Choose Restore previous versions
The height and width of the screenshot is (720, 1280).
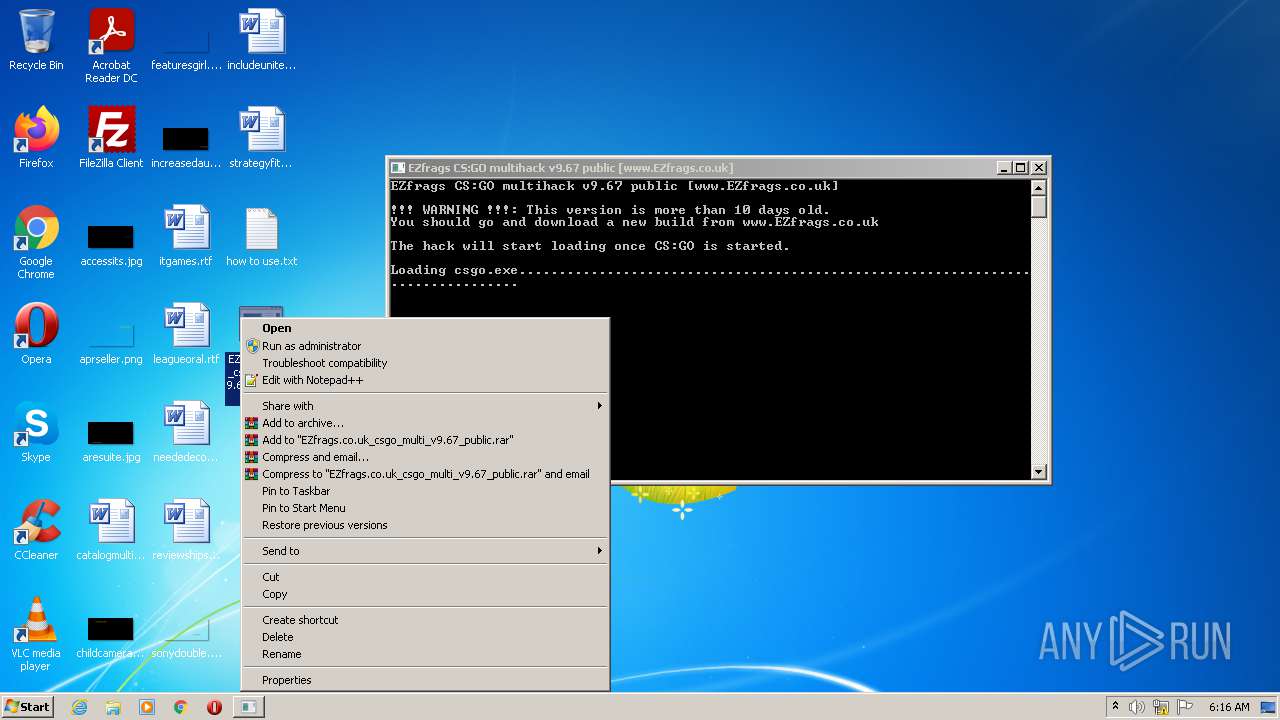pyautogui.click(x=425, y=525)
